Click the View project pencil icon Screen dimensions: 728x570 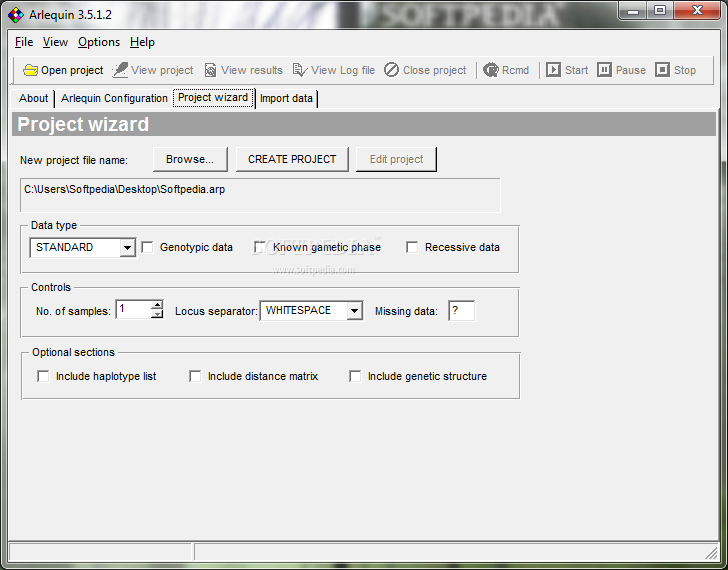pyautogui.click(x=120, y=70)
